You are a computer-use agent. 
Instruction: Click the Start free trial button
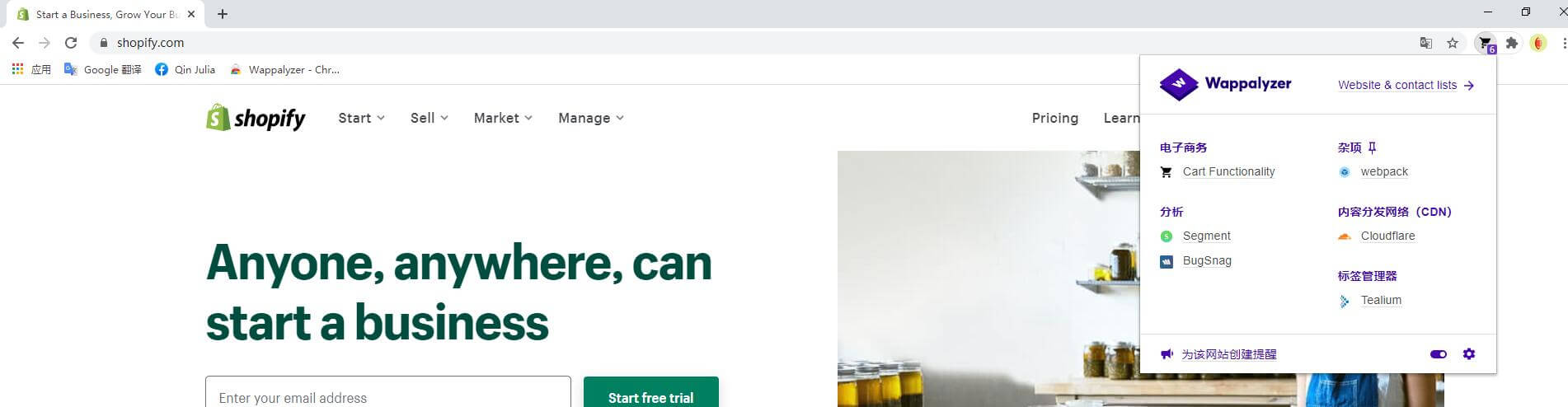click(x=651, y=392)
